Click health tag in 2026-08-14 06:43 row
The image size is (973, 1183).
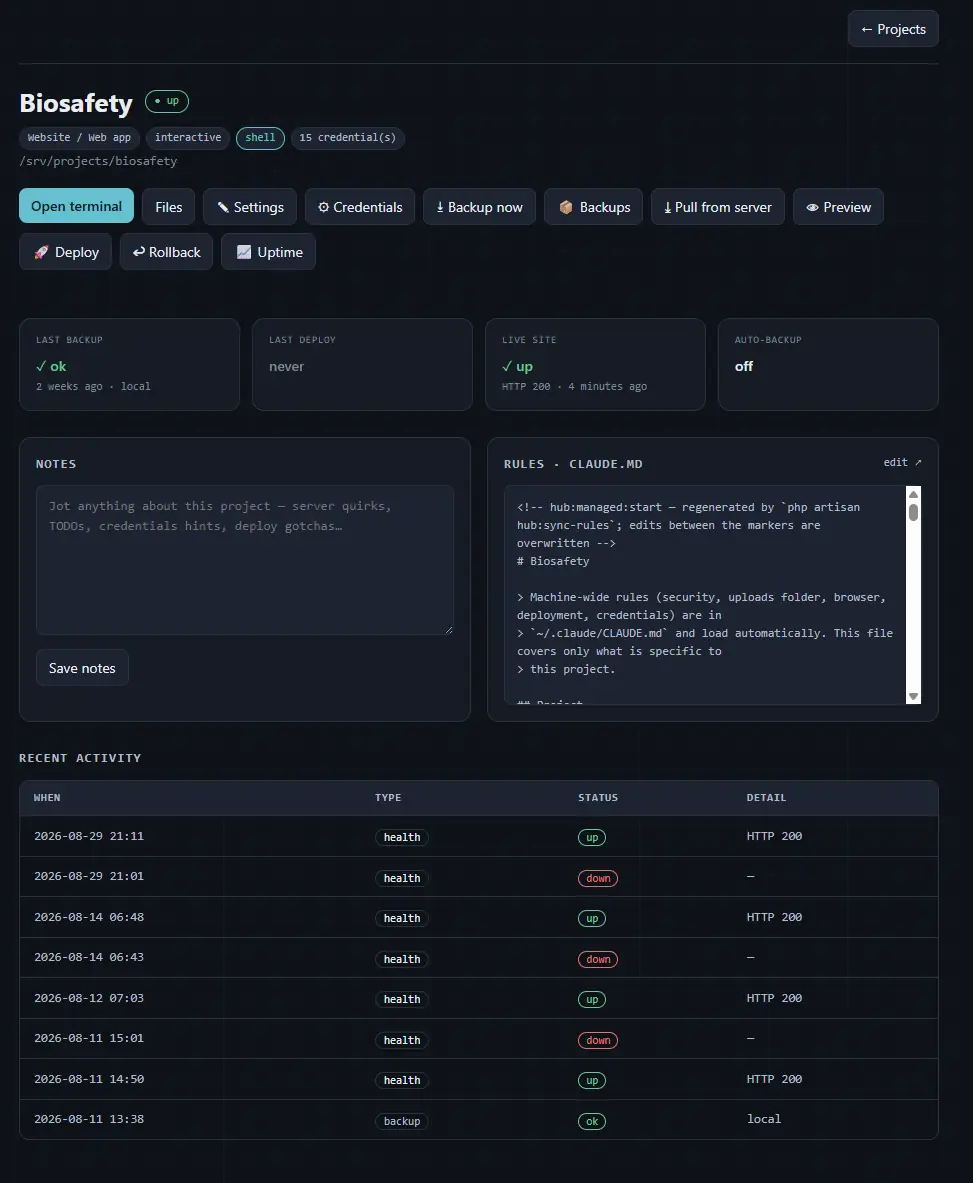[402, 959]
